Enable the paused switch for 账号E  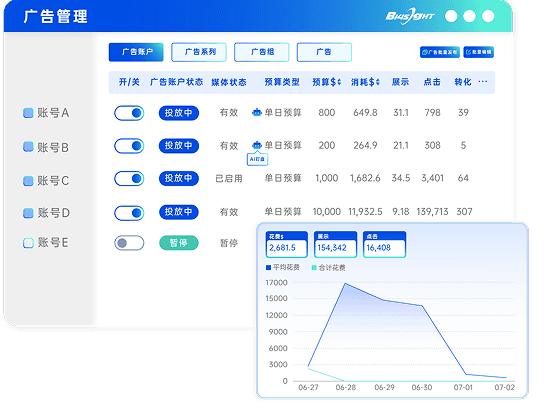pyautogui.click(x=129, y=243)
